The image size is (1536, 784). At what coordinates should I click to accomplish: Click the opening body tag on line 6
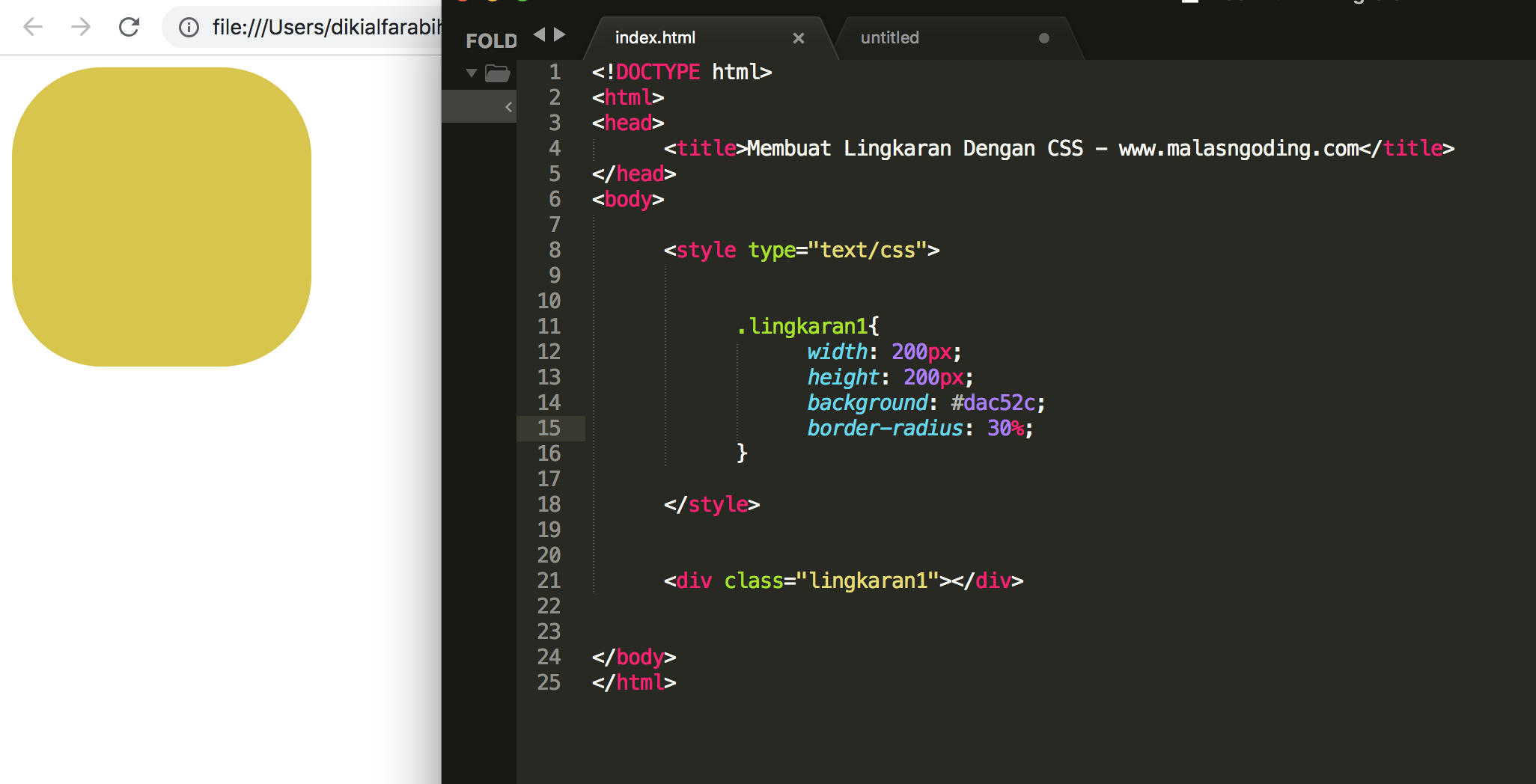click(628, 199)
